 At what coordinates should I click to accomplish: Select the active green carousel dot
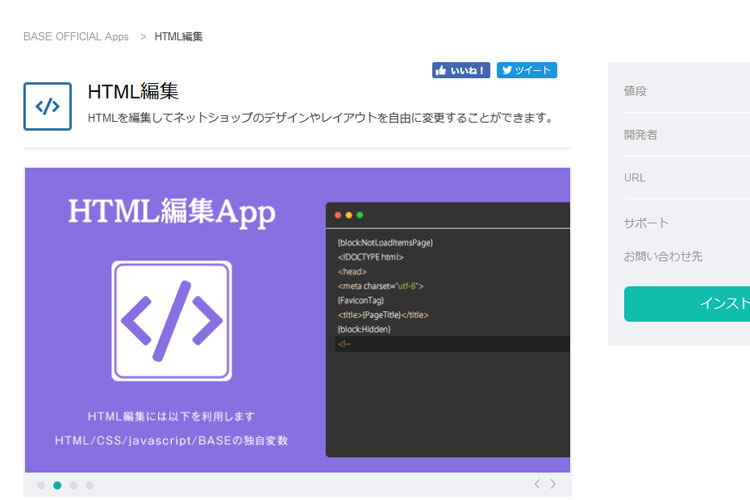57,485
